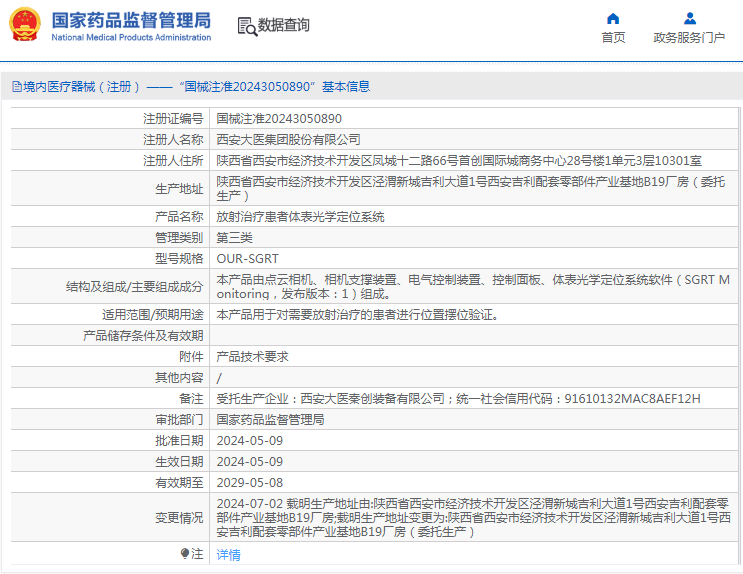Click the 适用范围/预期用途 label
This screenshot has height=574, width=743.
click(153, 315)
